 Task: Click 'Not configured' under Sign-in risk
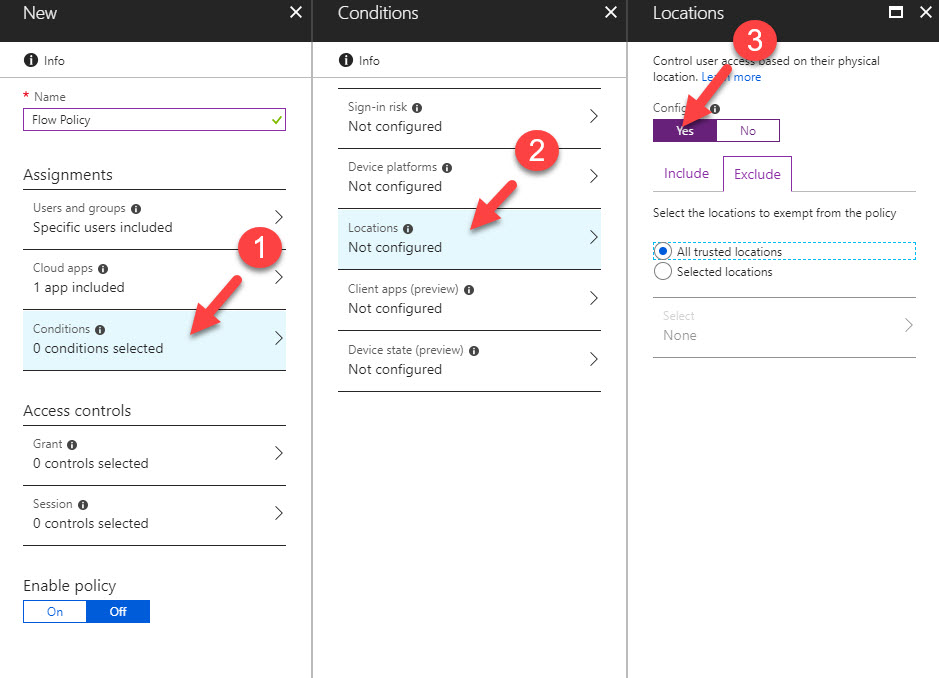395,126
